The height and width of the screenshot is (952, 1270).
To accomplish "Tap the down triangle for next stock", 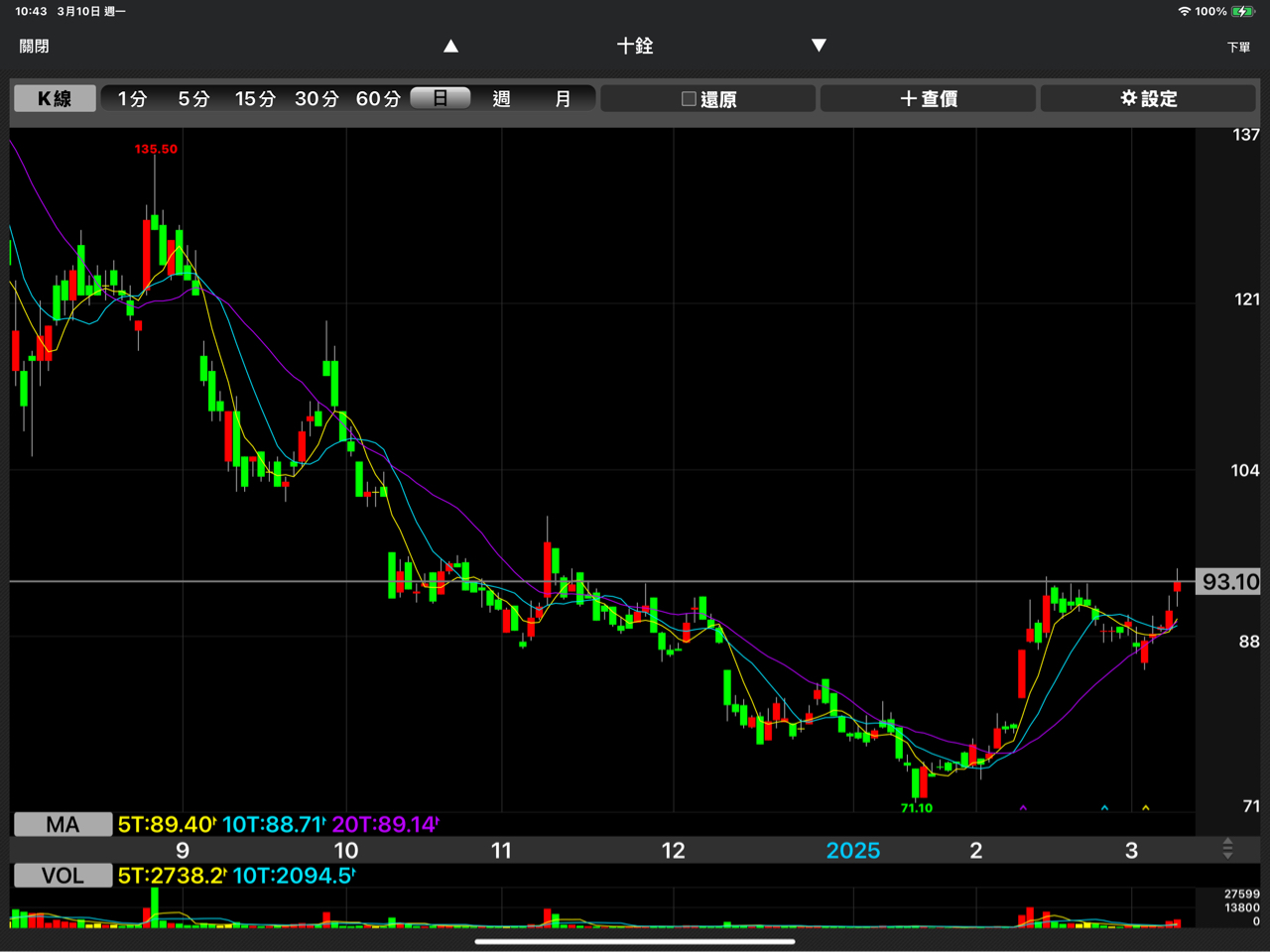I will pos(819,46).
